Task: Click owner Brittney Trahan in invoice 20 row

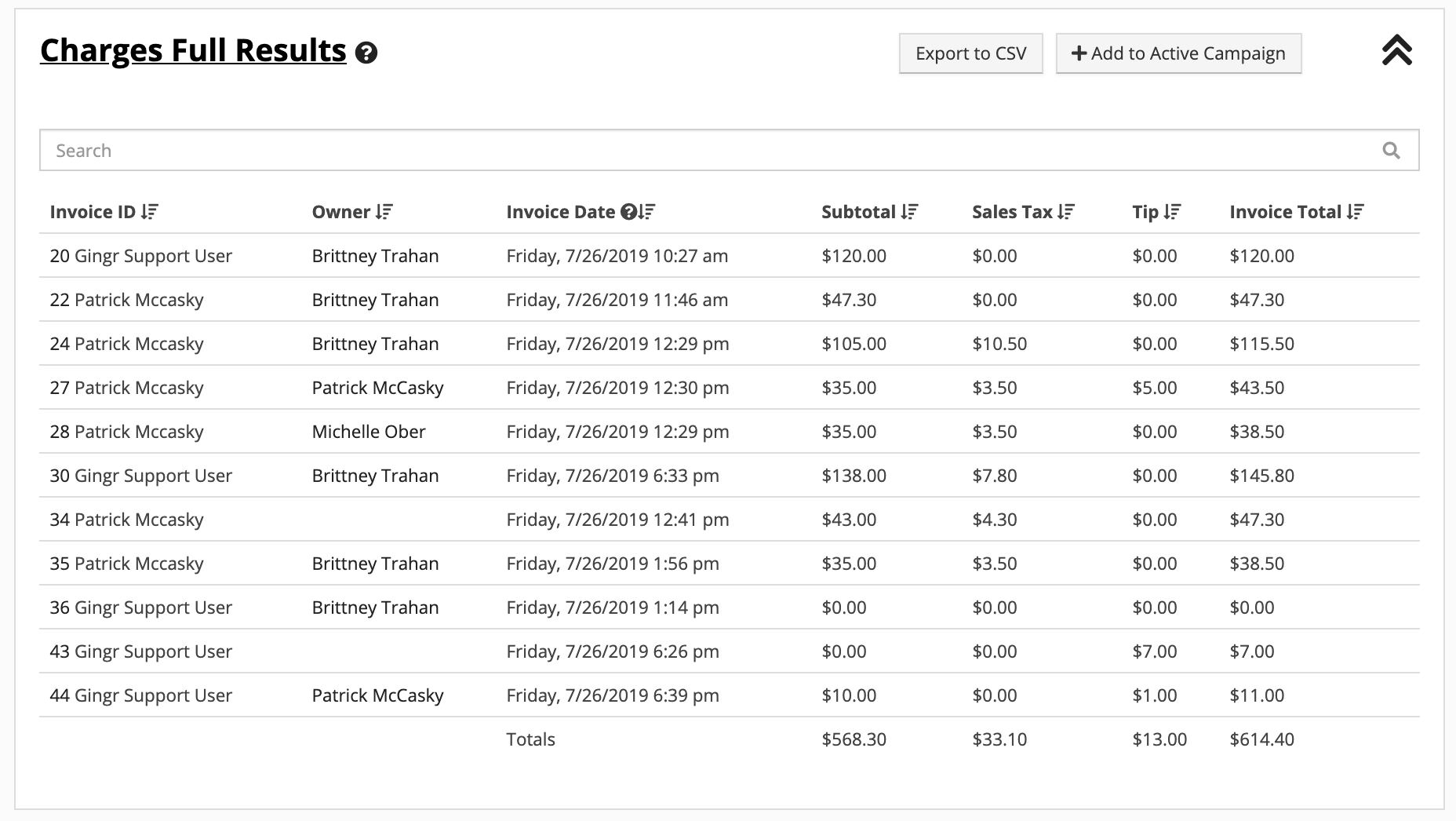Action: click(375, 256)
